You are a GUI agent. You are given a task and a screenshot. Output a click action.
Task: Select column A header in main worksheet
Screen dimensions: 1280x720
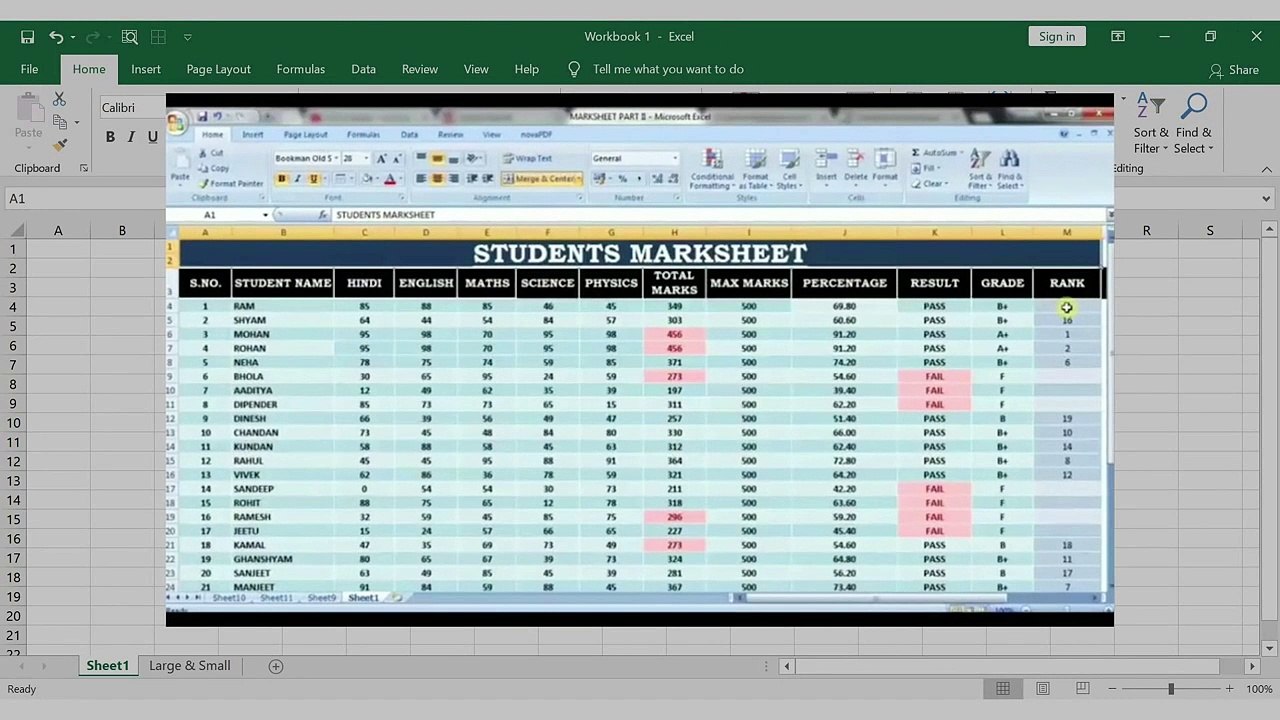pyautogui.click(x=58, y=230)
